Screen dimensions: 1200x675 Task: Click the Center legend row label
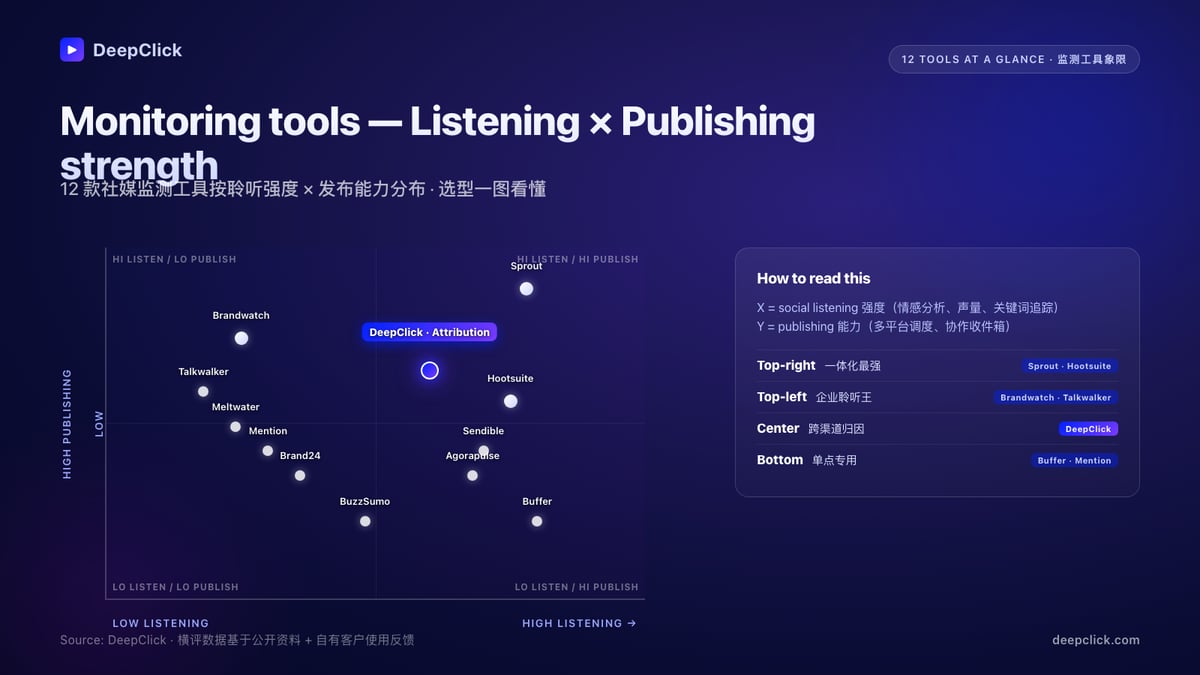(778, 429)
